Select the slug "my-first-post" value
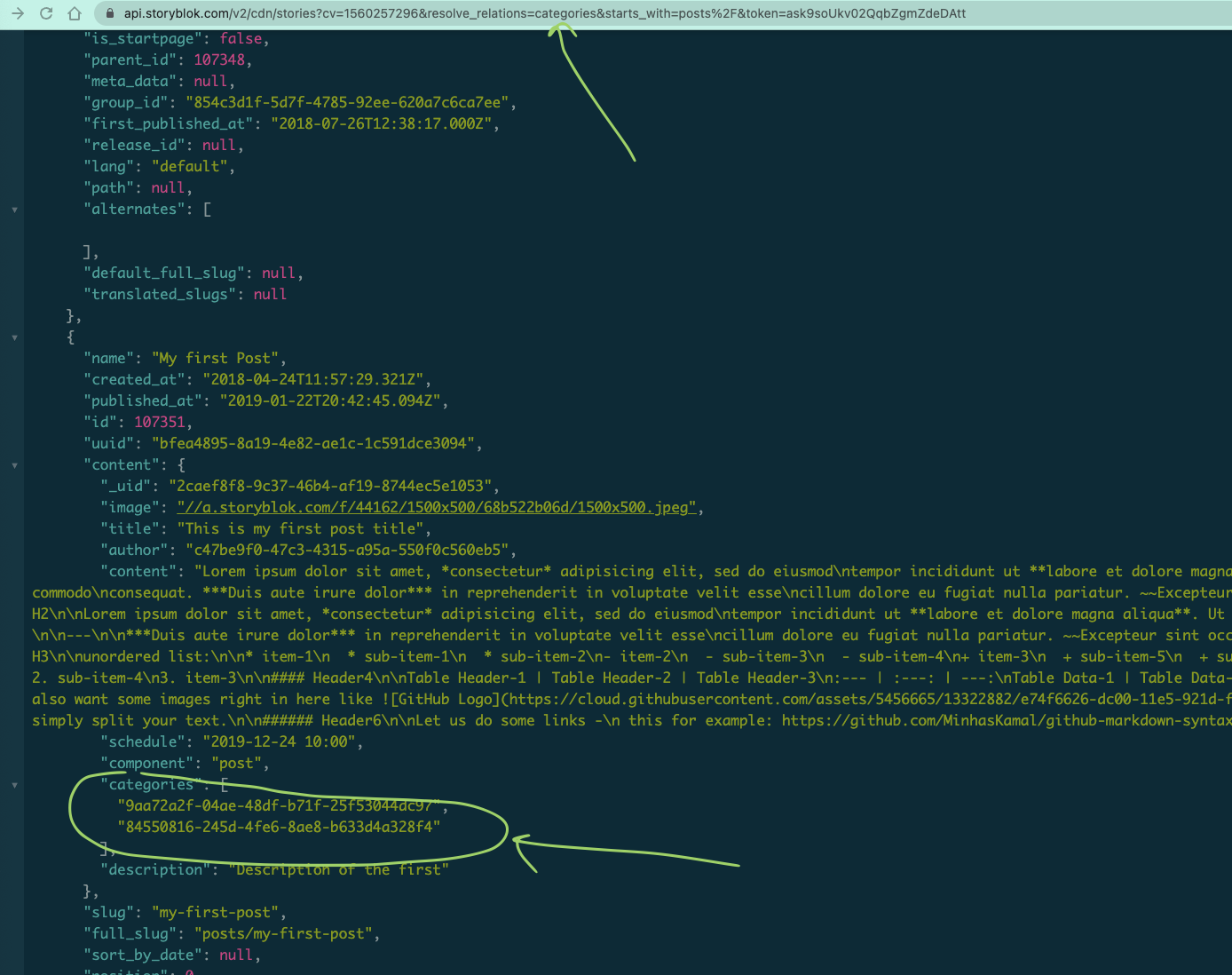Screen dimensions: 1232x975 click(215, 912)
